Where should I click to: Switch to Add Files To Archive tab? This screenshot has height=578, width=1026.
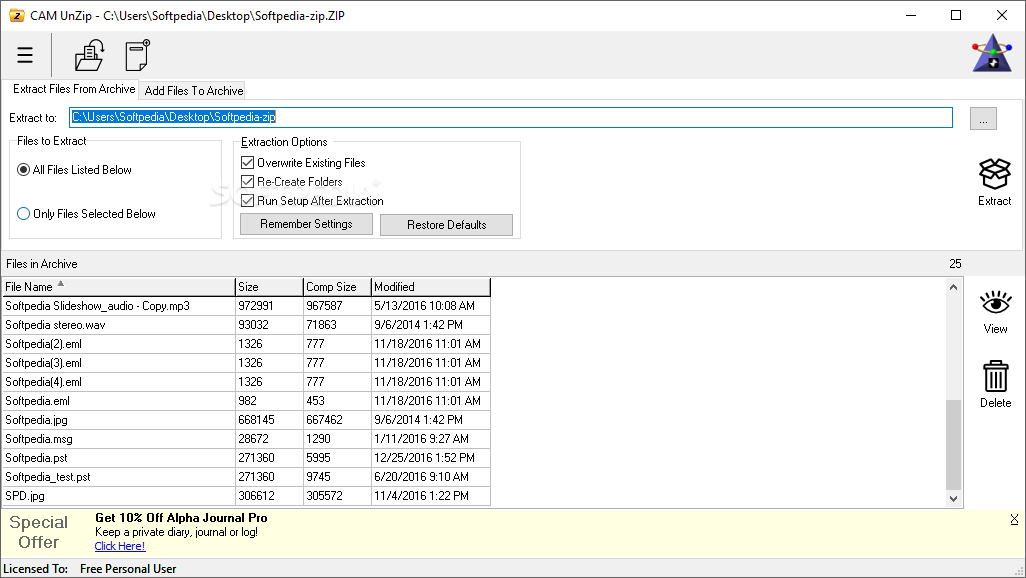coord(194,91)
